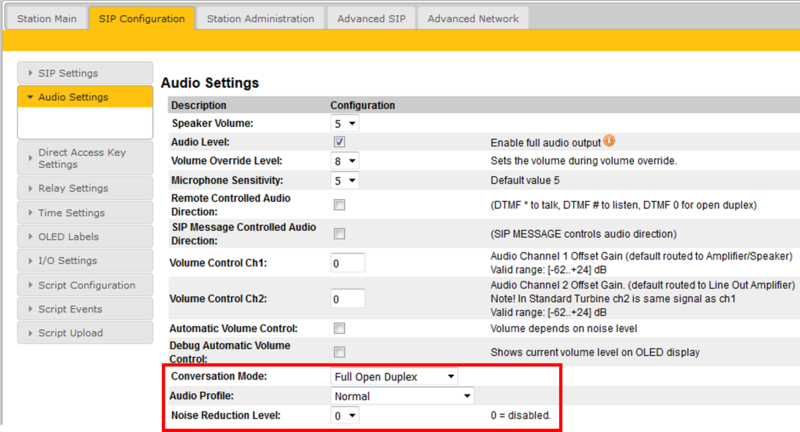This screenshot has width=800, height=432.
Task: Enable Remote Controlled Audio Direction checkbox
Action: tap(340, 205)
